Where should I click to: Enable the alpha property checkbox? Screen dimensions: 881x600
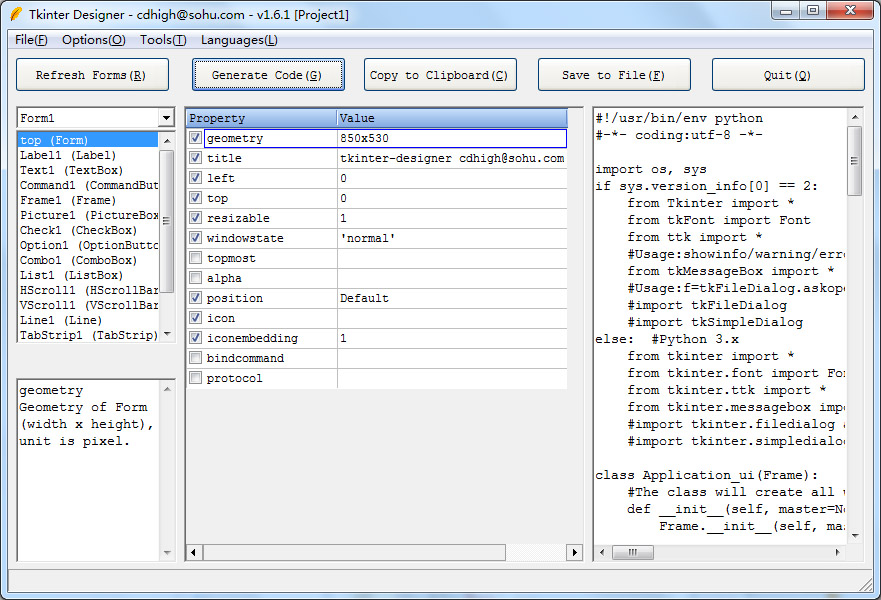194,277
